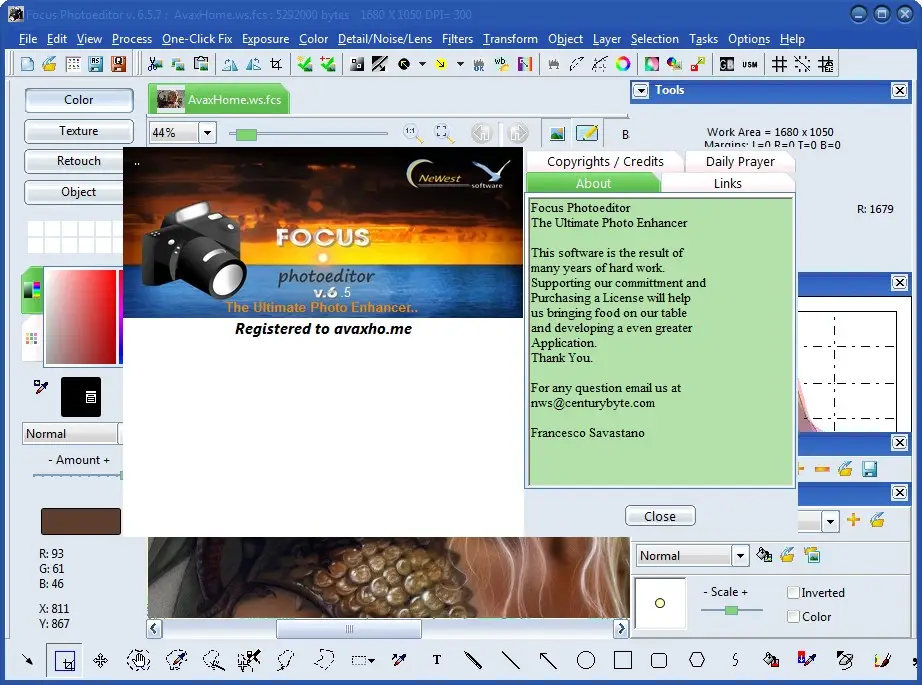
Task: Click the horizontal scrollbar thumb
Action: pos(349,629)
